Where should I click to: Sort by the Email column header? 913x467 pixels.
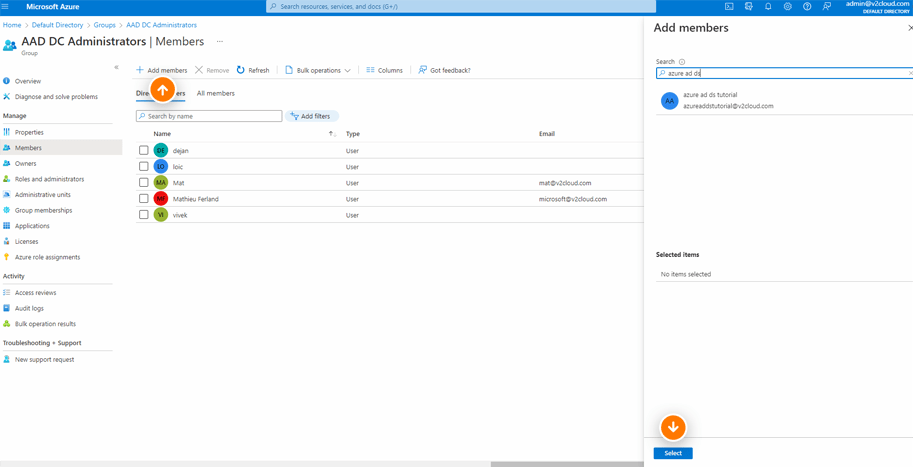547,134
